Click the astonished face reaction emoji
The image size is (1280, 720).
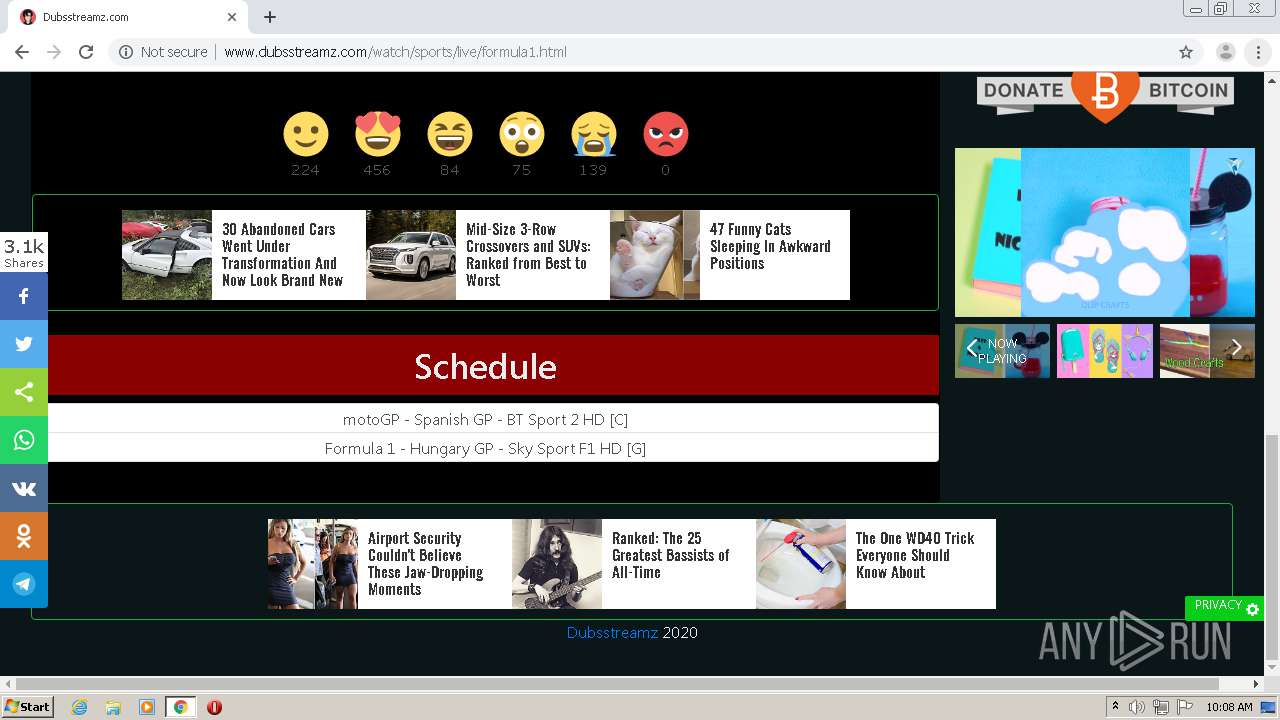521,134
